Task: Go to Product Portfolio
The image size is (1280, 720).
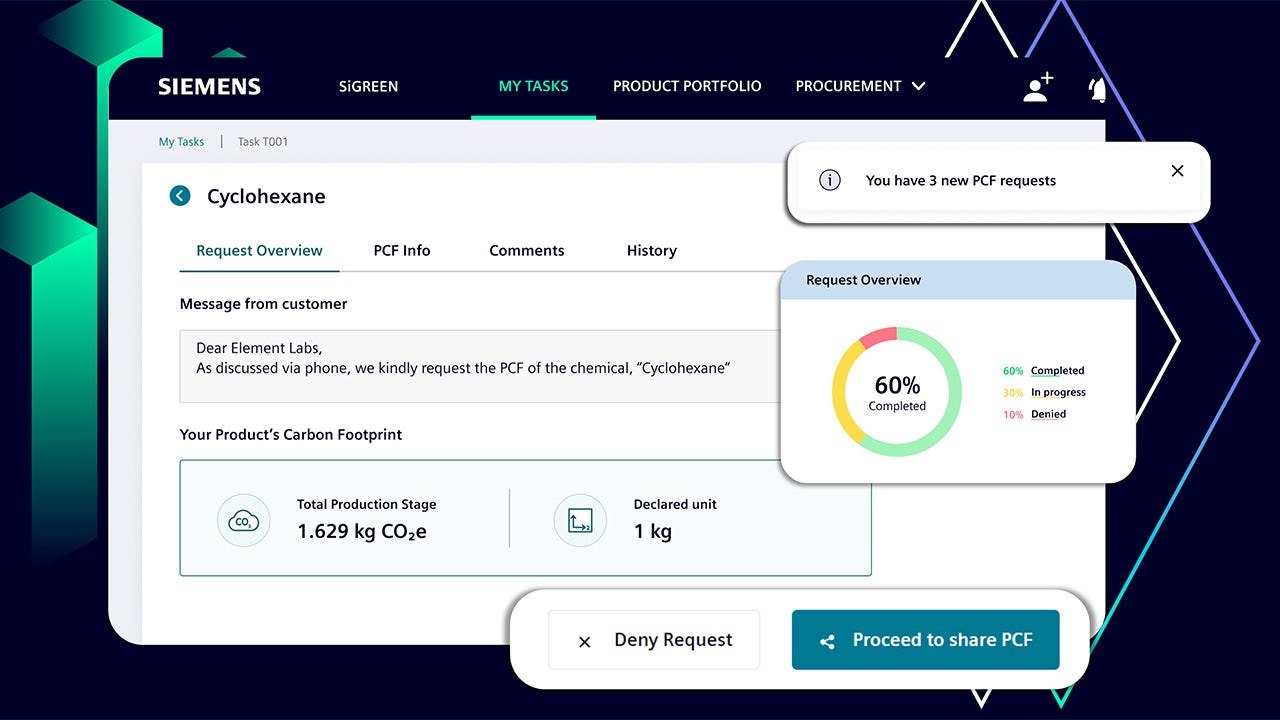Action: 687,86
